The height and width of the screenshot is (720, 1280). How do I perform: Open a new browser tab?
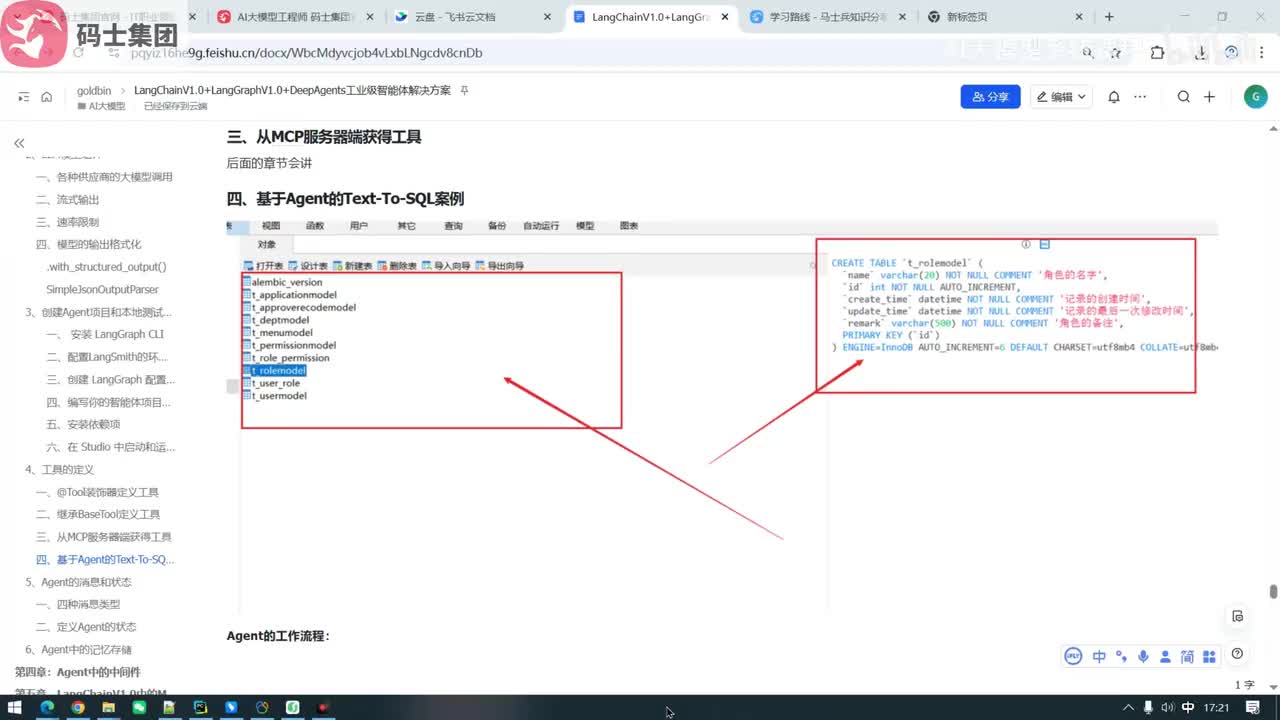point(1109,17)
